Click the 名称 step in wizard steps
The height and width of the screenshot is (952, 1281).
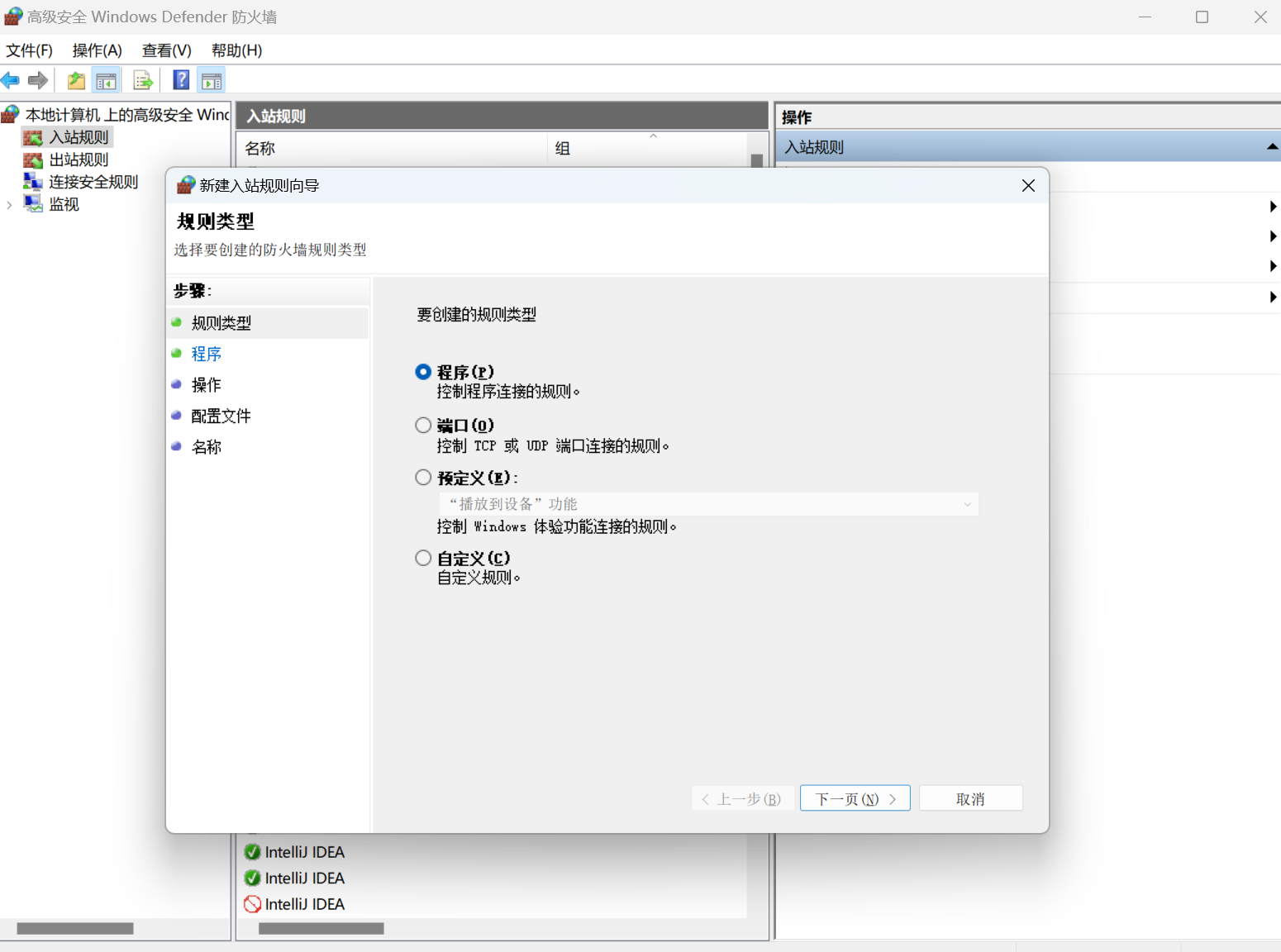coord(207,447)
